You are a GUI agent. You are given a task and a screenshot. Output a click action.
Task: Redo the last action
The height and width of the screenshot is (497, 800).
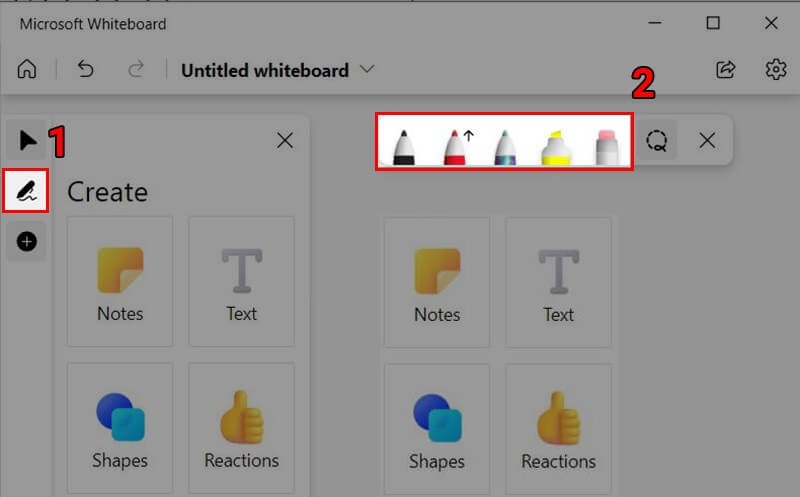click(136, 69)
